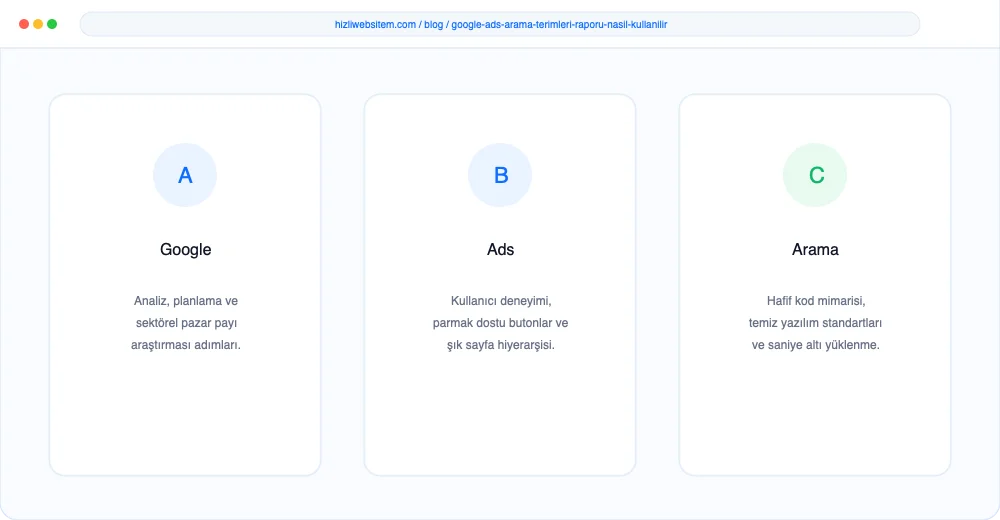The height and width of the screenshot is (520, 1000).
Task: Click the Arama card heading
Action: point(815,249)
